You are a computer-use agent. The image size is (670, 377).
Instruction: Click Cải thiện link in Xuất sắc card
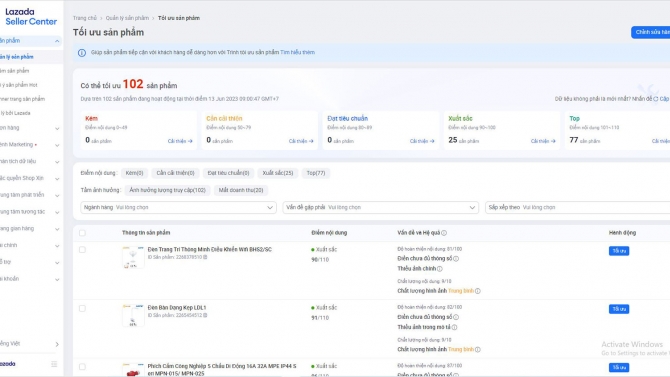[x=543, y=141]
